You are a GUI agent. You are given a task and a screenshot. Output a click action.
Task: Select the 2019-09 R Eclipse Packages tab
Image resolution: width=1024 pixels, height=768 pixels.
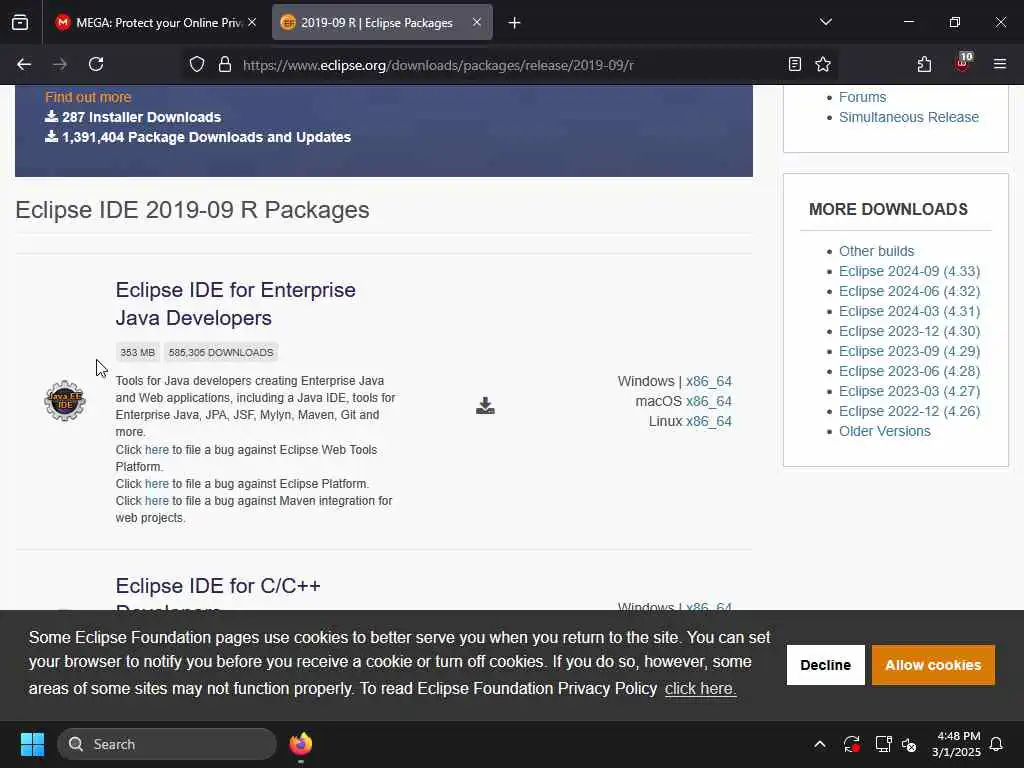(x=382, y=23)
